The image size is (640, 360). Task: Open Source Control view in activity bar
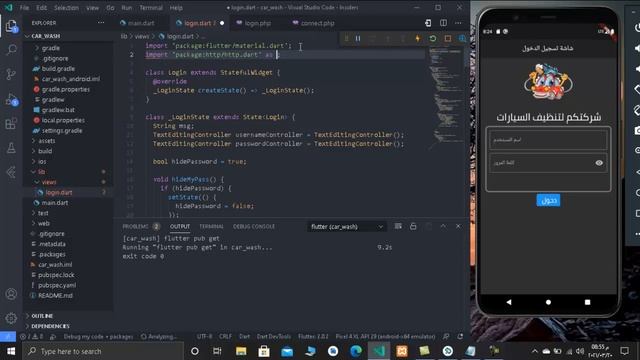(11, 74)
